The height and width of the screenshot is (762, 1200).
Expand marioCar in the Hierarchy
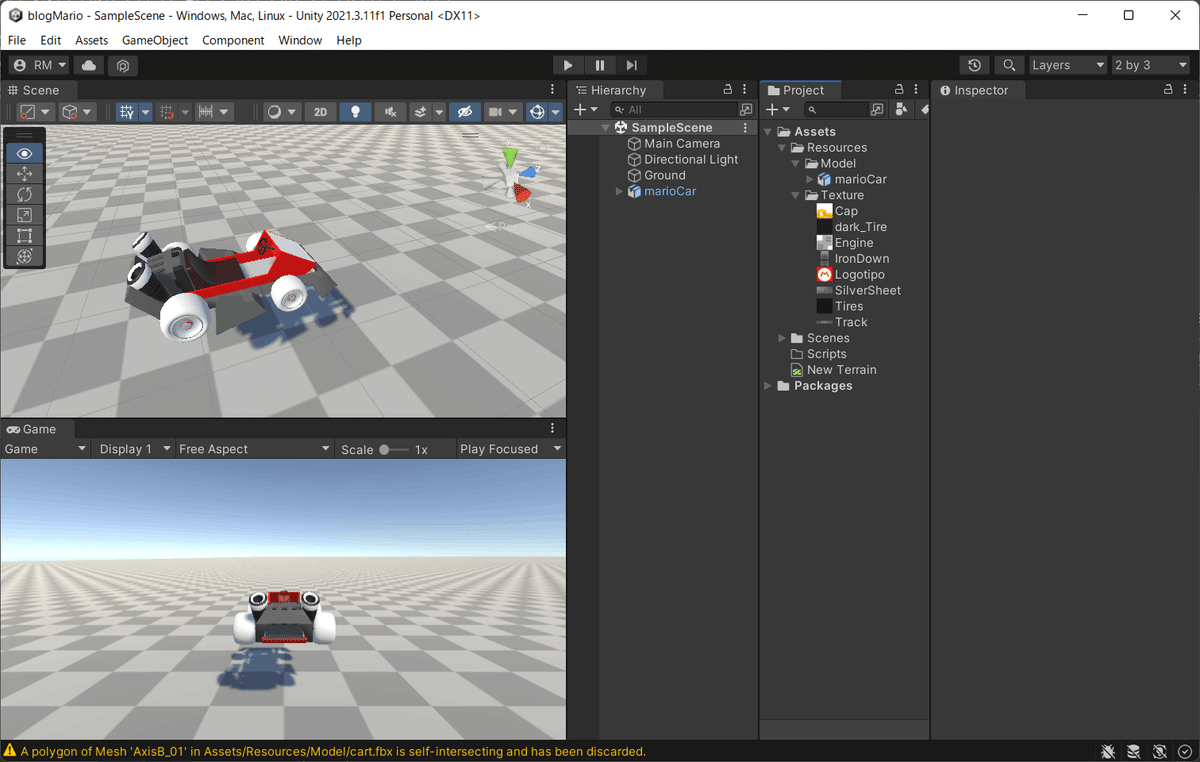click(620, 191)
